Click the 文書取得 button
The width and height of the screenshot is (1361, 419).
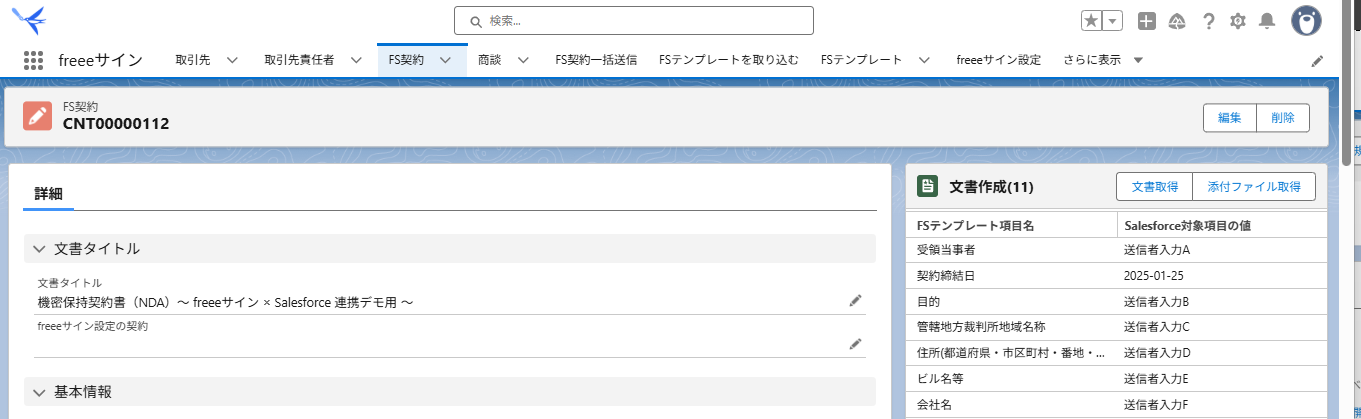tap(1155, 187)
